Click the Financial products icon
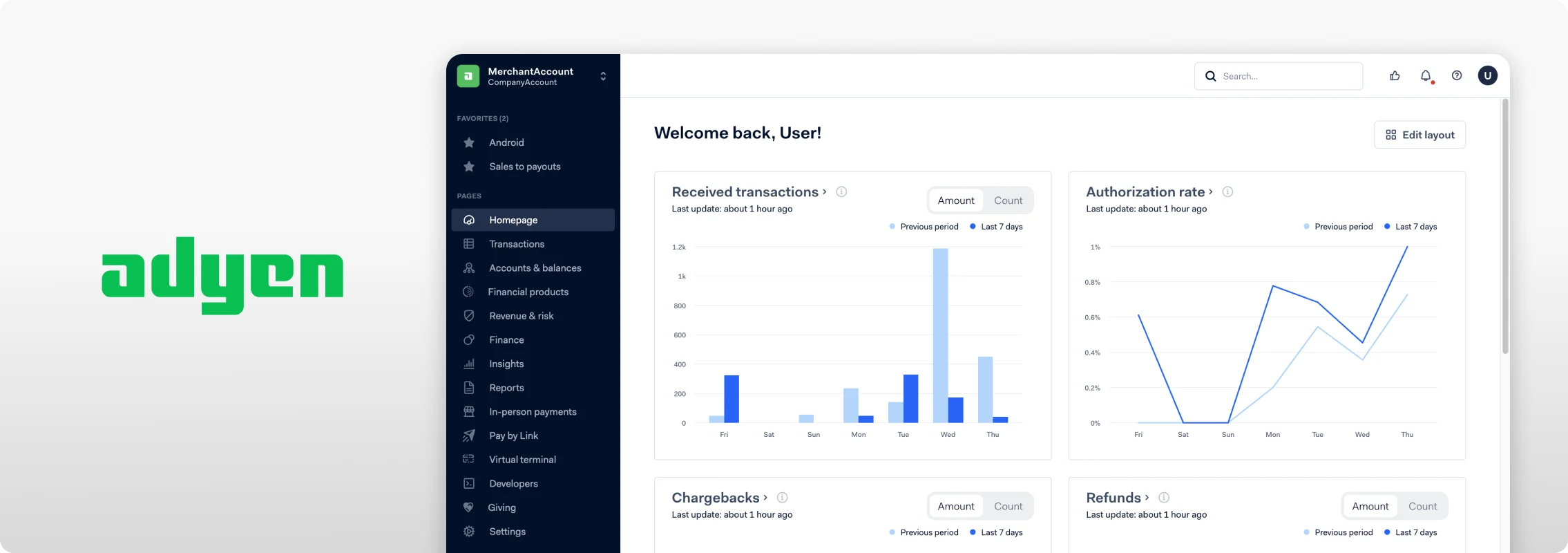1568x553 pixels. point(468,292)
